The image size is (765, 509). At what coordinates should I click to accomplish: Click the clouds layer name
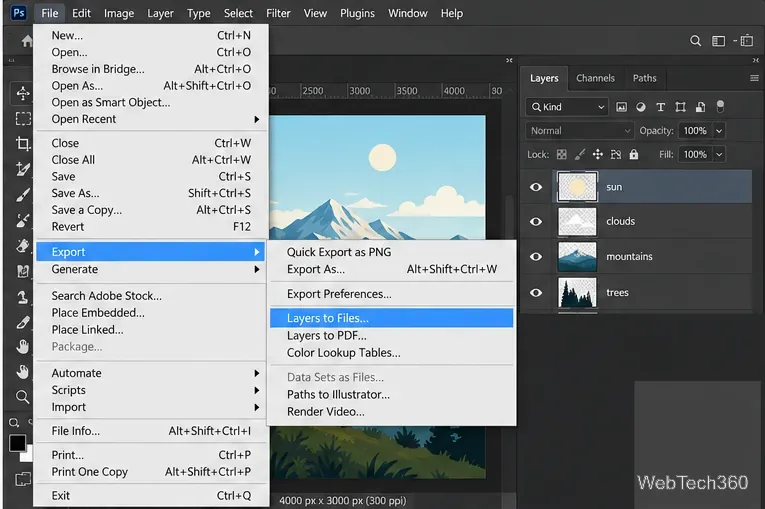621,222
